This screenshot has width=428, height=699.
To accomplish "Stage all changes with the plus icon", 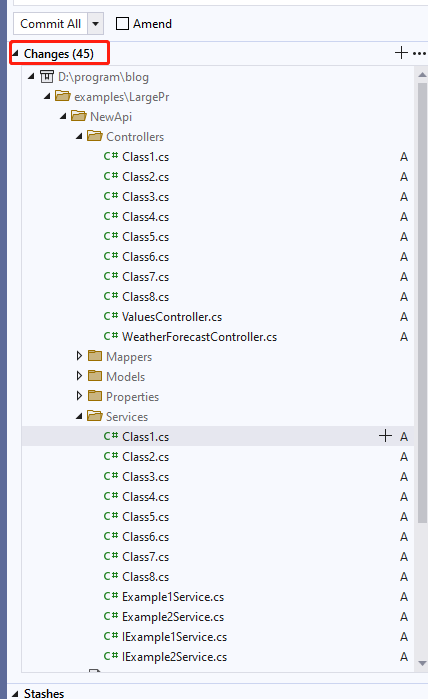I will 401,53.
